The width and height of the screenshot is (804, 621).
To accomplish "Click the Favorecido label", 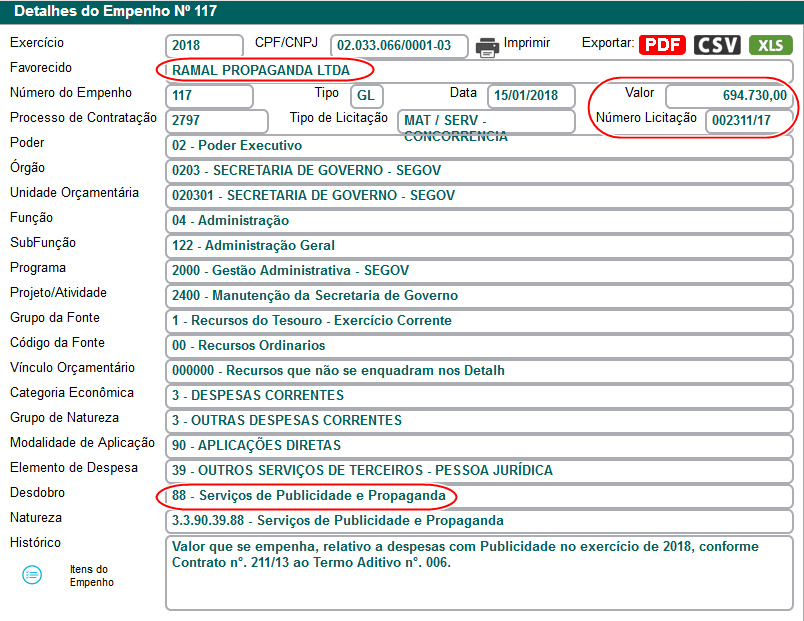I will coord(41,68).
